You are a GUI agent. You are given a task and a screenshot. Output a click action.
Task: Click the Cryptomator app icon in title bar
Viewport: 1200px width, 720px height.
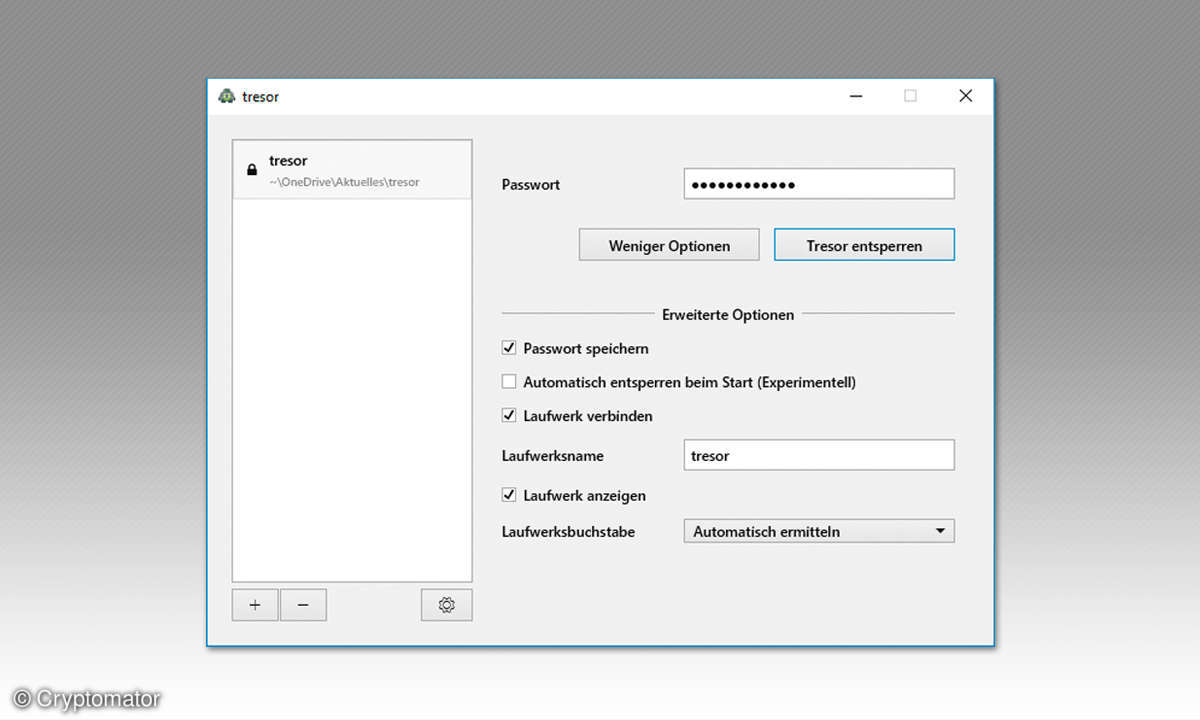[227, 96]
